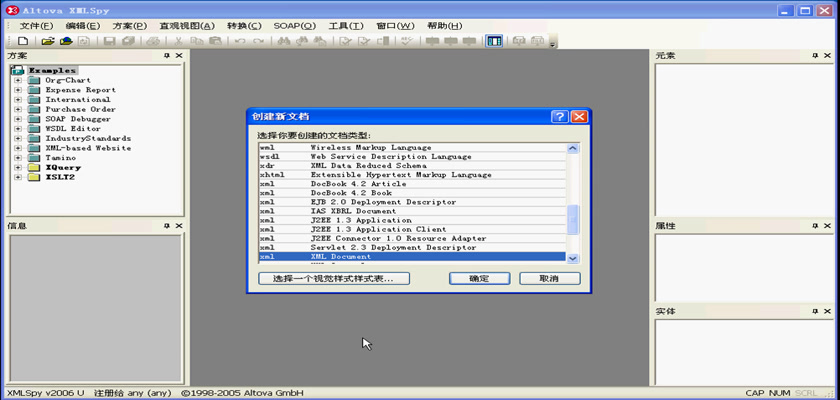Image resolution: width=840 pixels, height=400 pixels.
Task: Pin the 信息 panel
Action: [167, 226]
